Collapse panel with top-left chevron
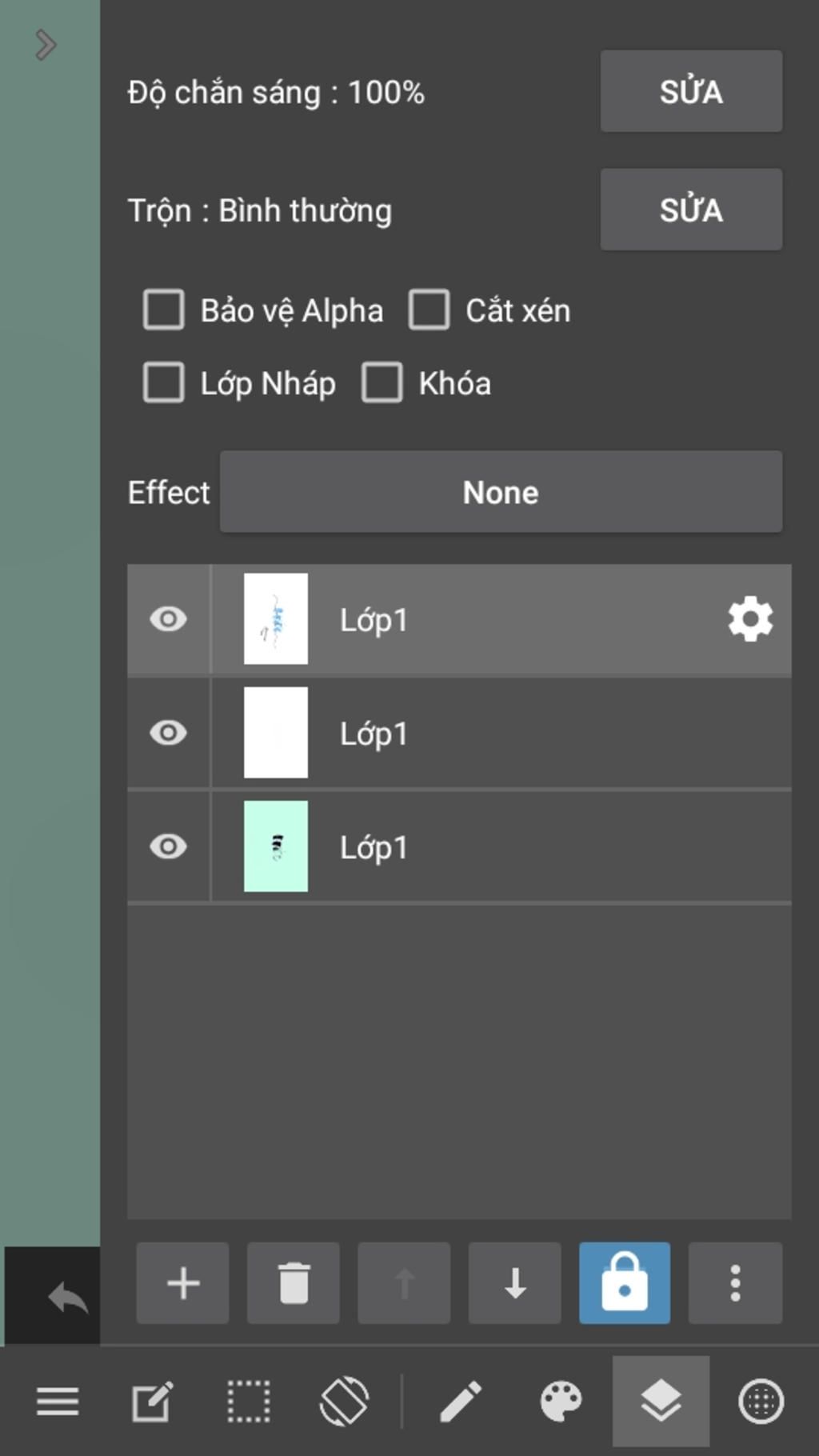The height and width of the screenshot is (1456, 819). click(45, 45)
